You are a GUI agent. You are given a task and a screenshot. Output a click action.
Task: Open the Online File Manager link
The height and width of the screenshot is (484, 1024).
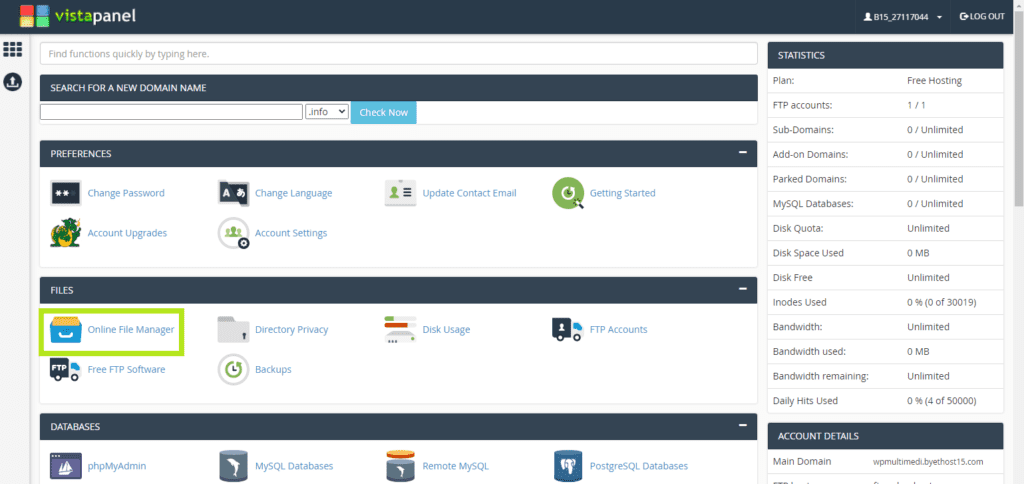(x=131, y=330)
